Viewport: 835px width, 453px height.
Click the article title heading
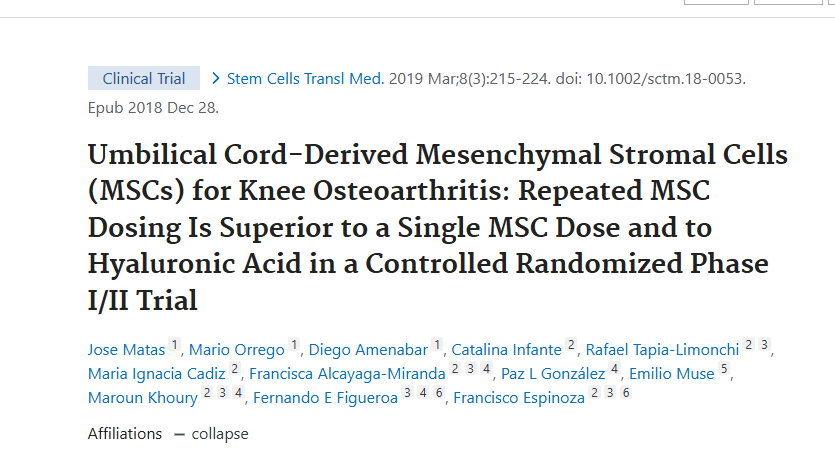click(x=438, y=227)
